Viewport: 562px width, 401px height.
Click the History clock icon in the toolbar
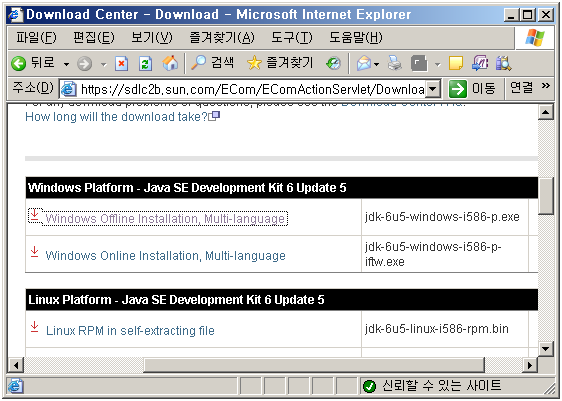(333, 64)
